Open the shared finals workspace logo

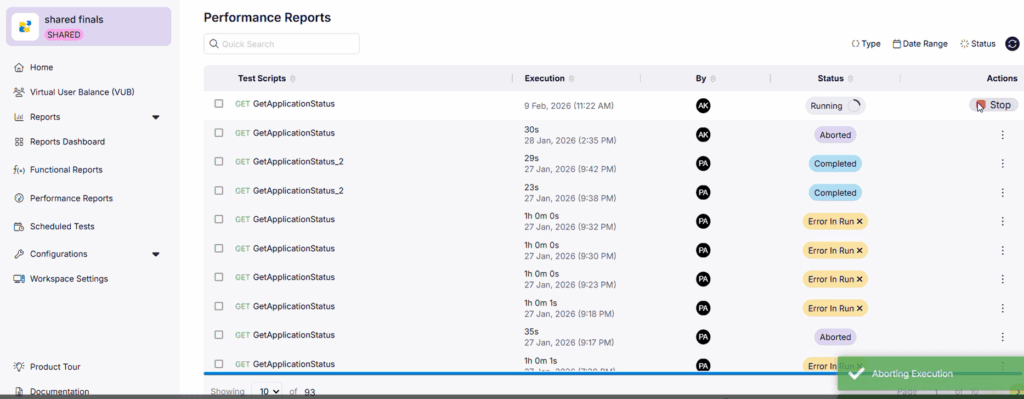coord(25,27)
